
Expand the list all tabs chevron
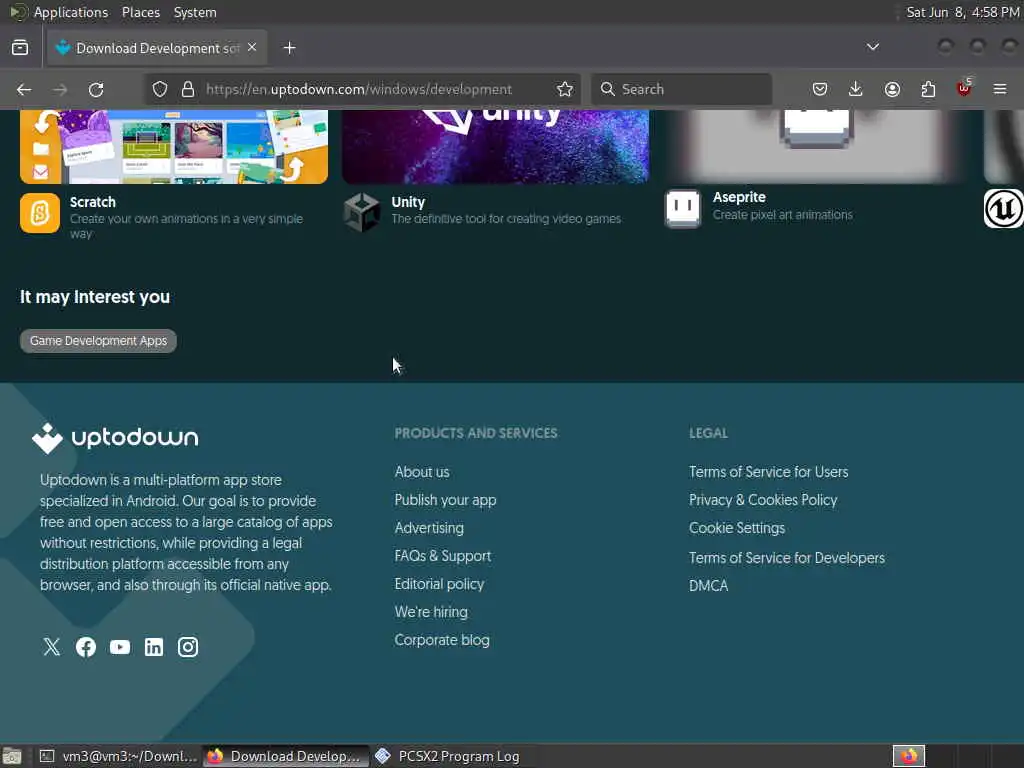click(x=872, y=47)
